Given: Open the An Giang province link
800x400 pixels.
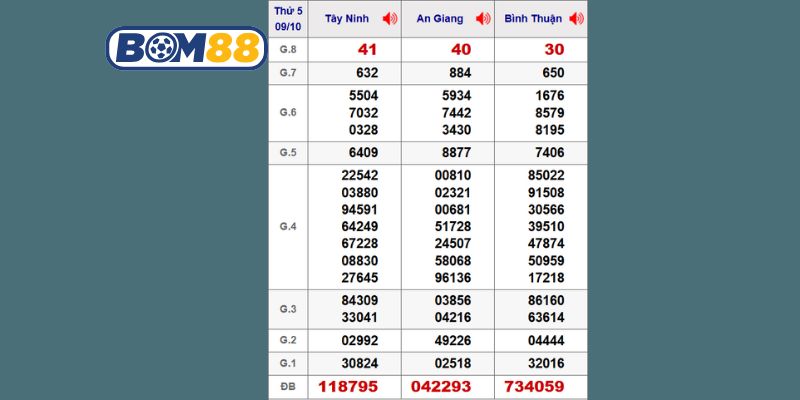Looking at the screenshot, I should click(x=440, y=19).
